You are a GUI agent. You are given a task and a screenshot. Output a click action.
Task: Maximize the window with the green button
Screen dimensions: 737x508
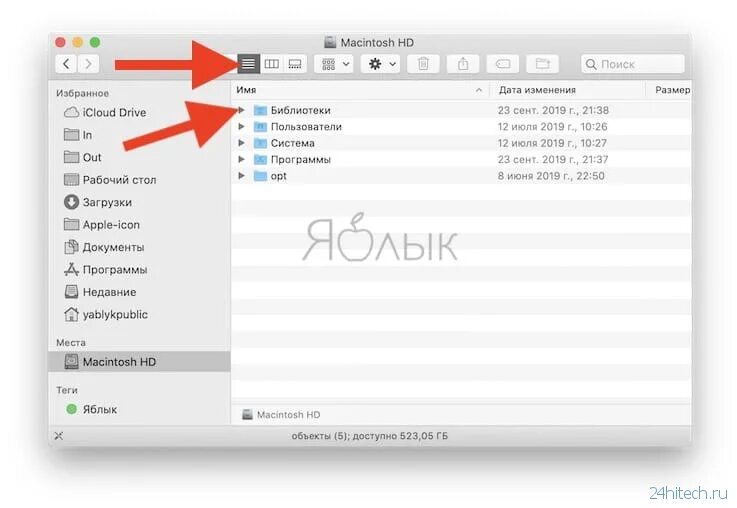(95, 42)
